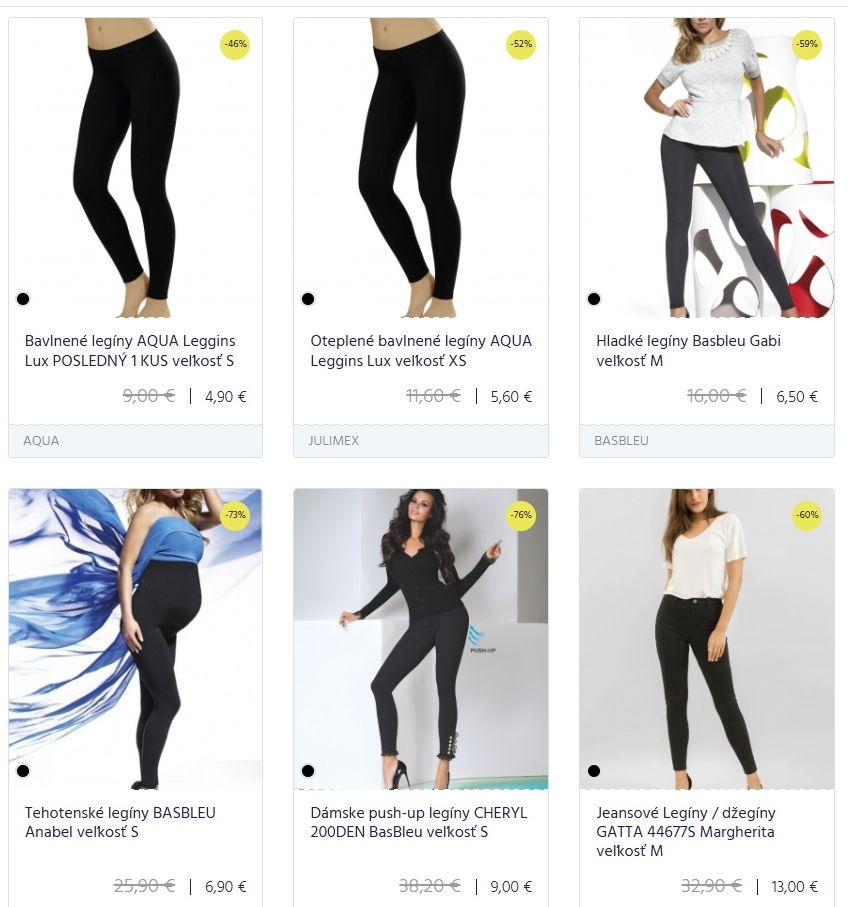
Task: Choose black swatch on Tehotenské legíny Anabel
Action: coord(23,771)
